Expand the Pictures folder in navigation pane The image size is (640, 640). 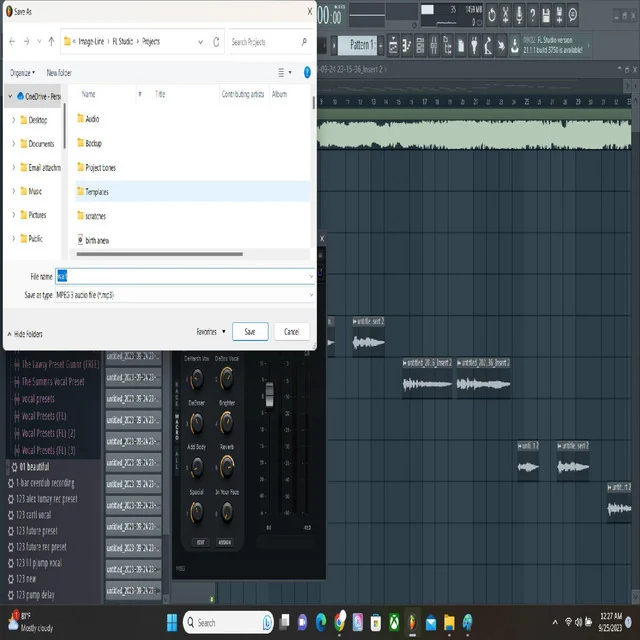[13, 215]
